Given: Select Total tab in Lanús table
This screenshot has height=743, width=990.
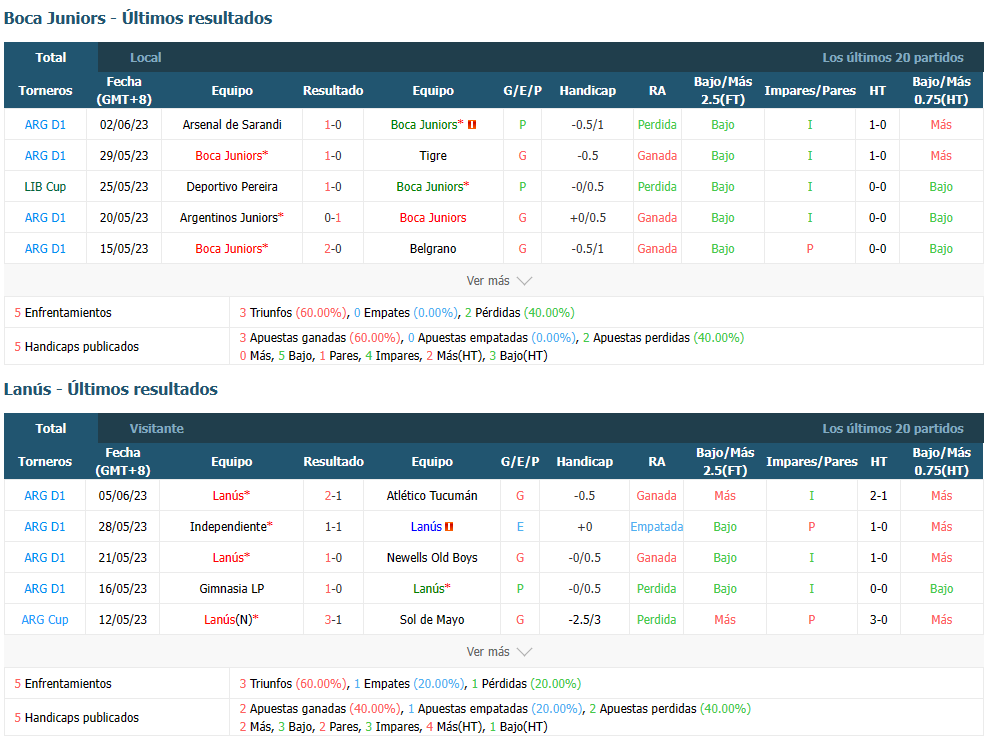Looking at the screenshot, I should coord(51,429).
